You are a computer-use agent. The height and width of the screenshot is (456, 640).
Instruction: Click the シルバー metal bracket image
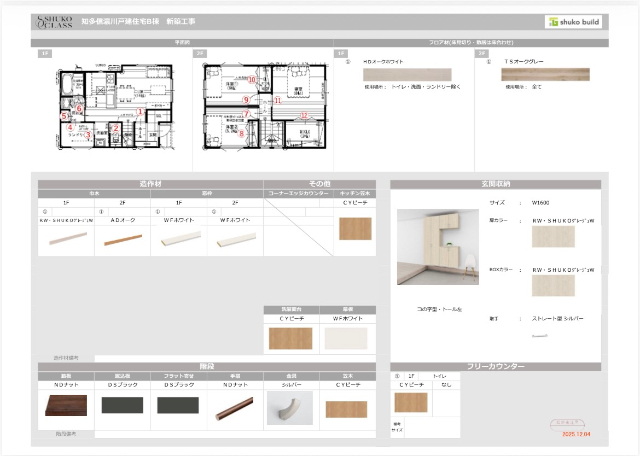point(289,407)
